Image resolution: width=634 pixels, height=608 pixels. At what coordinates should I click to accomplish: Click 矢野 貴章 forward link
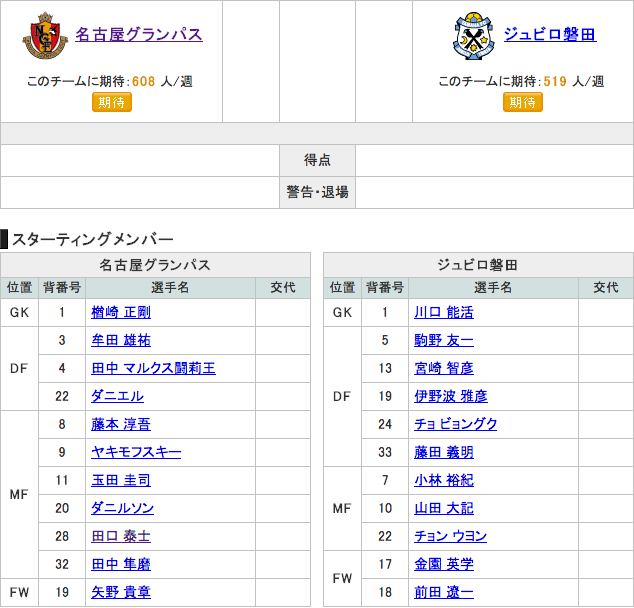click(121, 592)
